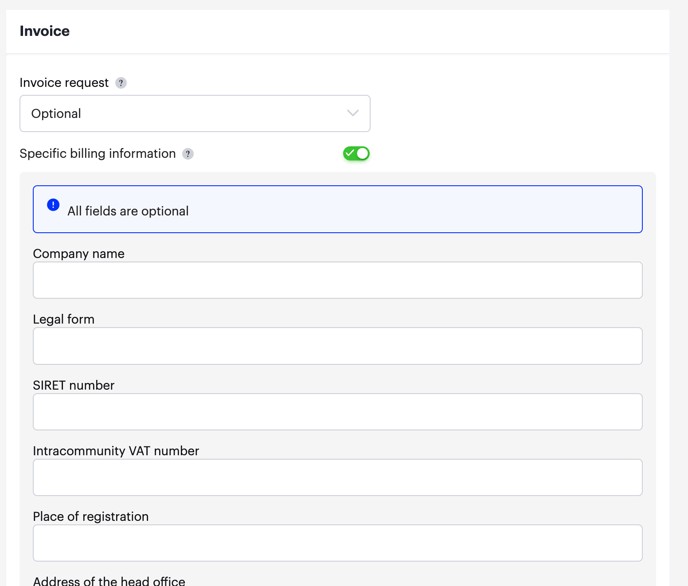Click the Intracommunity VAT number field
Image resolution: width=688 pixels, height=586 pixels.
tap(337, 478)
